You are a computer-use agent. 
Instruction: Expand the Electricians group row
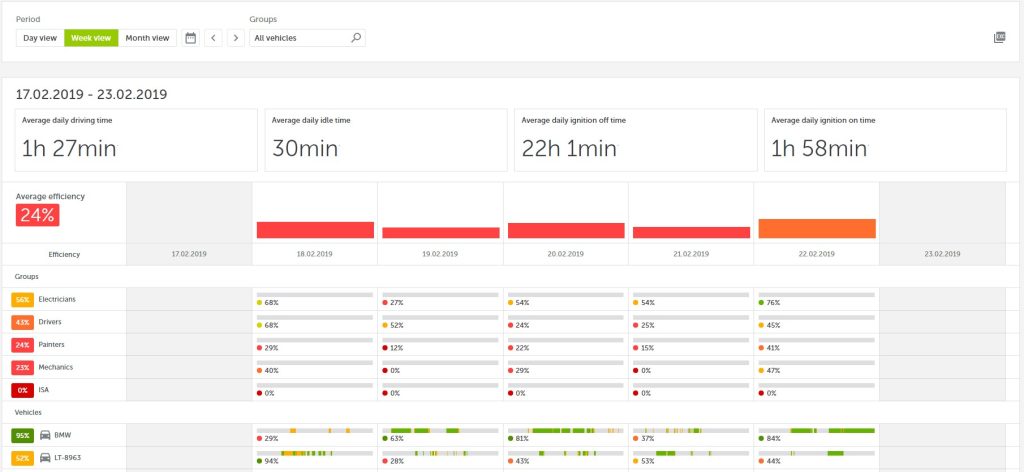[x=59, y=300]
